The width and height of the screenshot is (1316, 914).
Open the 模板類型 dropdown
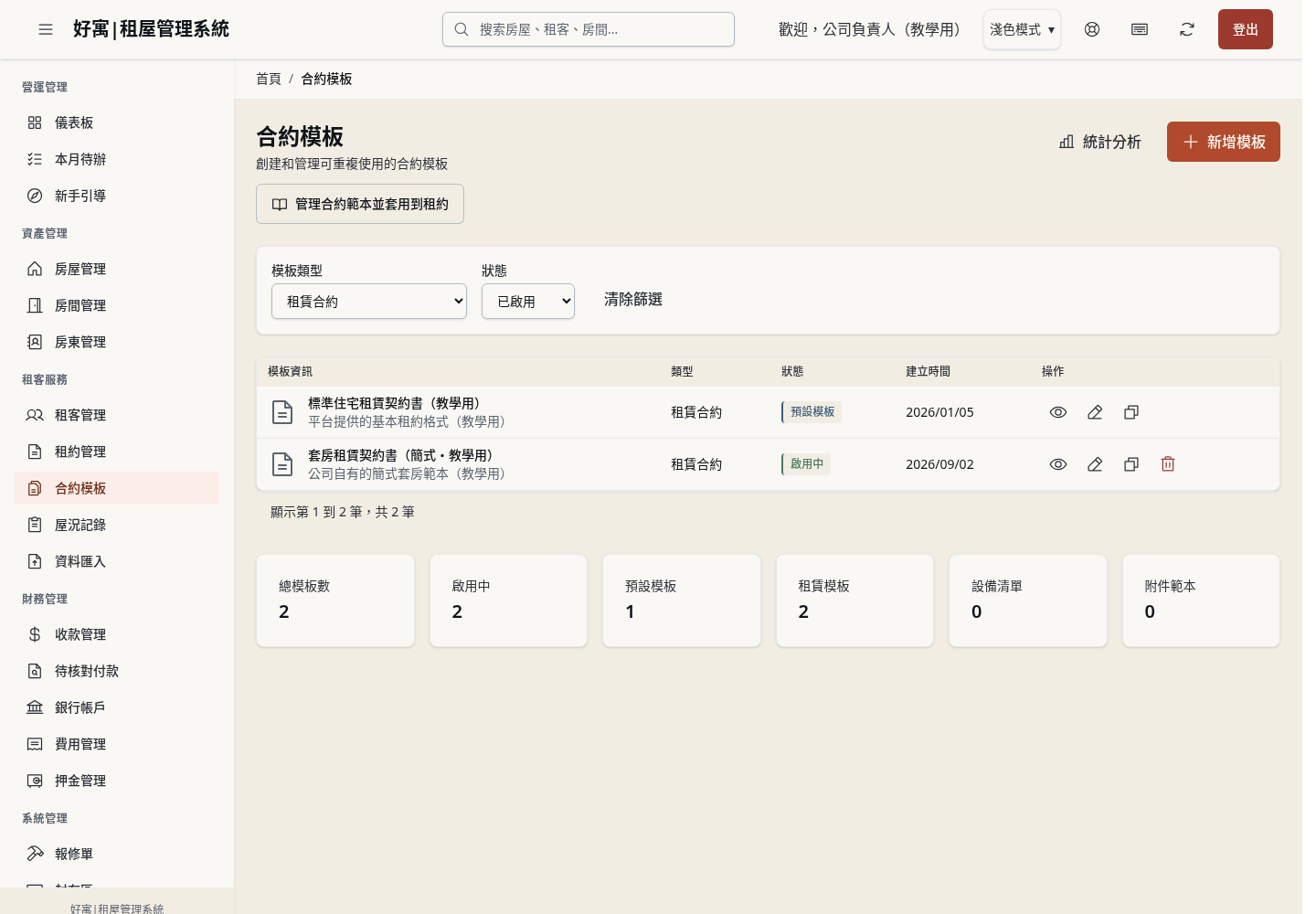point(369,301)
